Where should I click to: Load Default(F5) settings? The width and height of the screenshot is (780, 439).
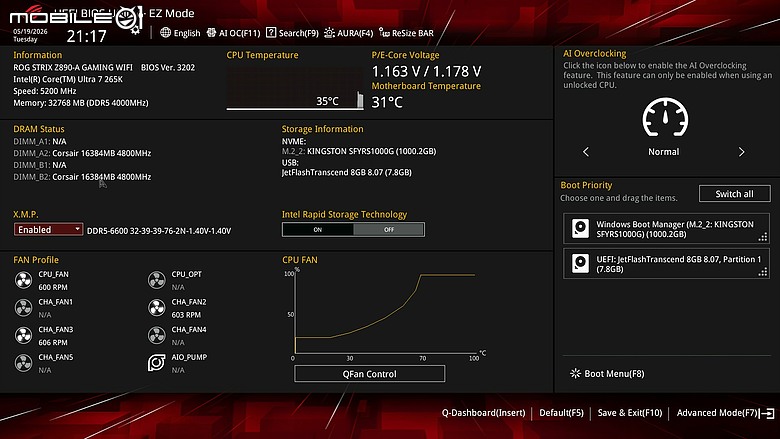click(x=561, y=413)
